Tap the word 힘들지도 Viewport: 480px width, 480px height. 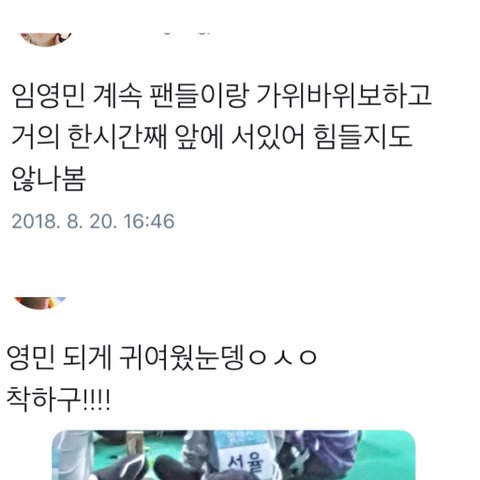pos(363,137)
